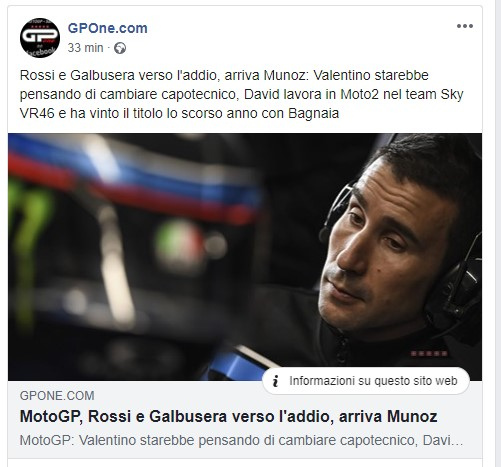Click the italic i info icon

(x=275, y=381)
